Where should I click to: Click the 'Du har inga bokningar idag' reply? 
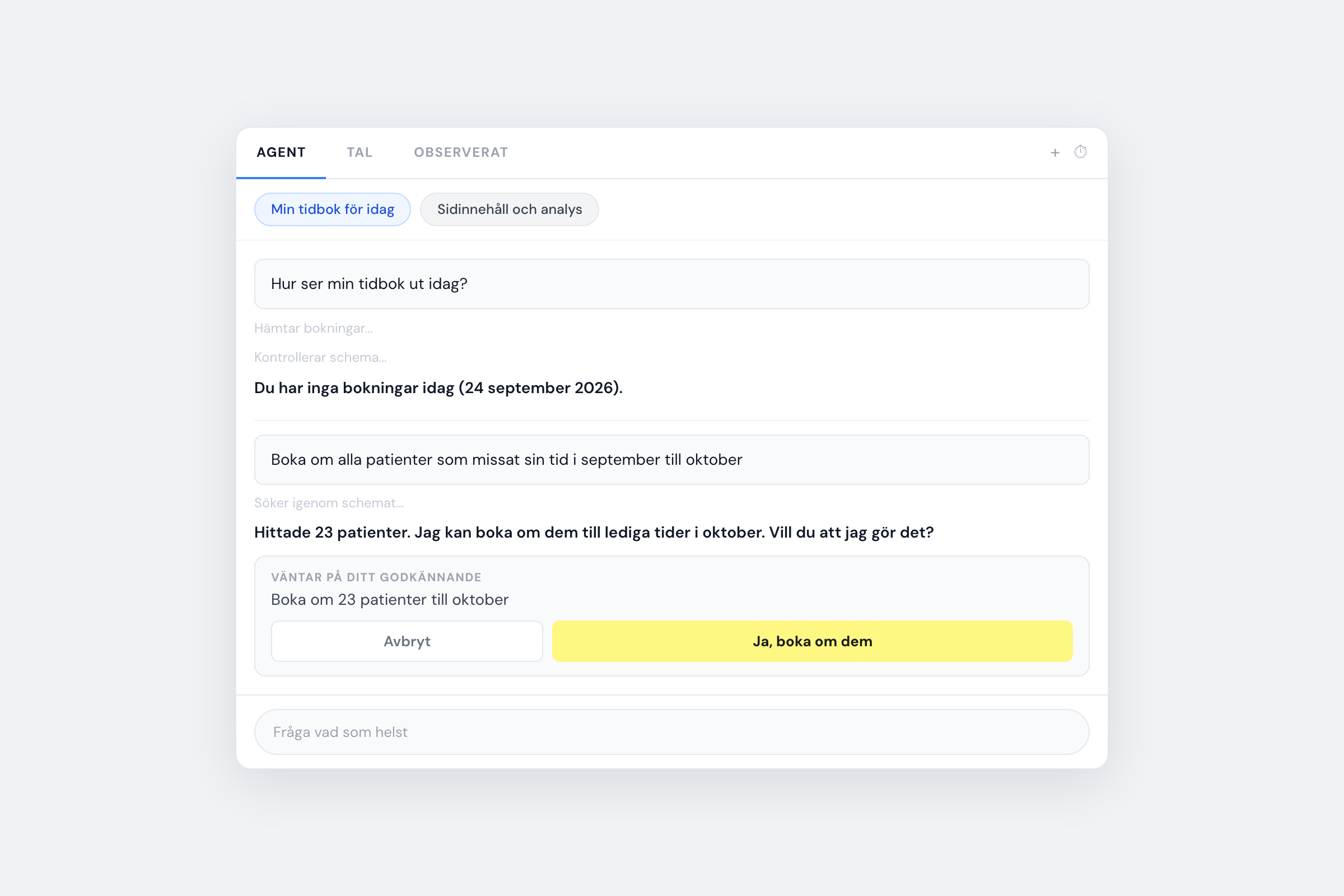(x=438, y=388)
